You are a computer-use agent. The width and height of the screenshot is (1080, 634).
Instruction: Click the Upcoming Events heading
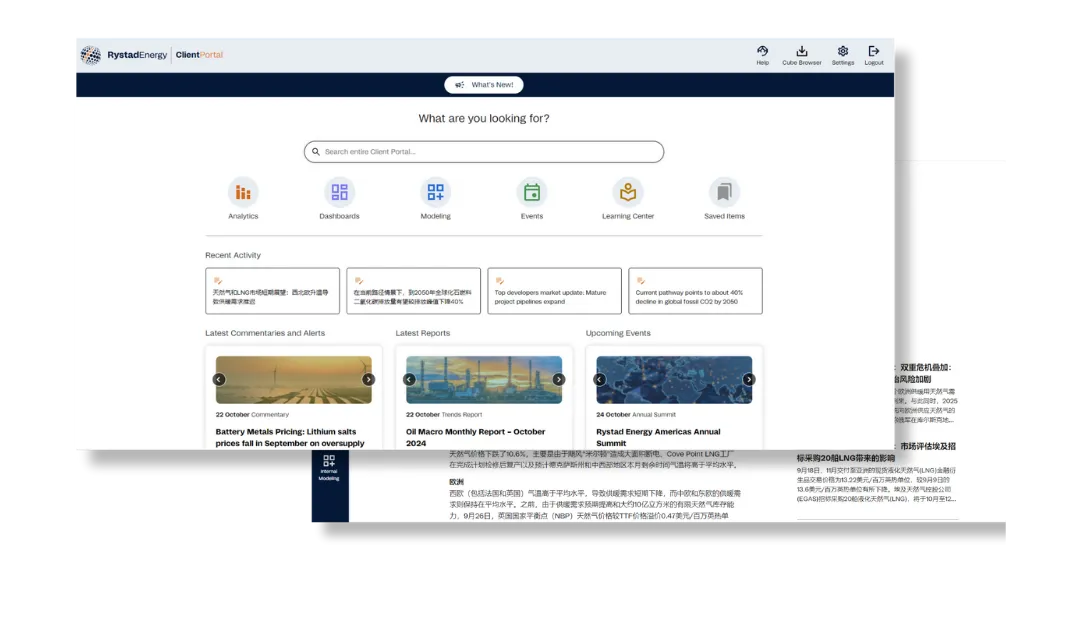pyautogui.click(x=618, y=333)
